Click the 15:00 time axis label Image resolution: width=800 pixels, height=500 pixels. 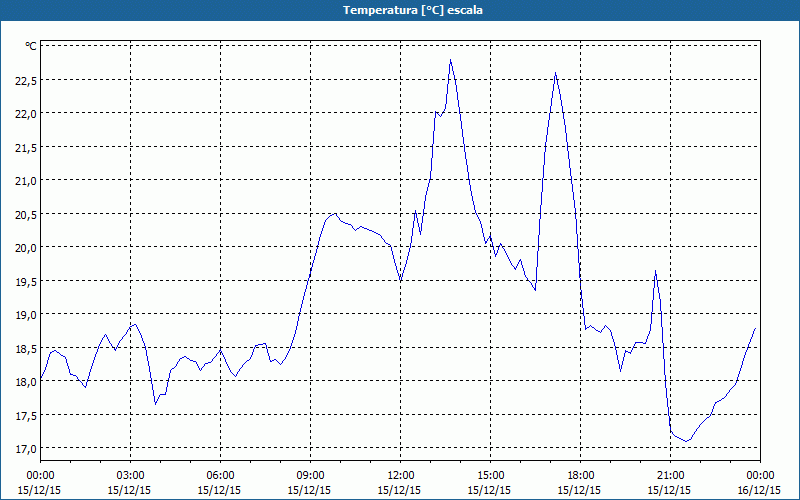pyautogui.click(x=490, y=476)
